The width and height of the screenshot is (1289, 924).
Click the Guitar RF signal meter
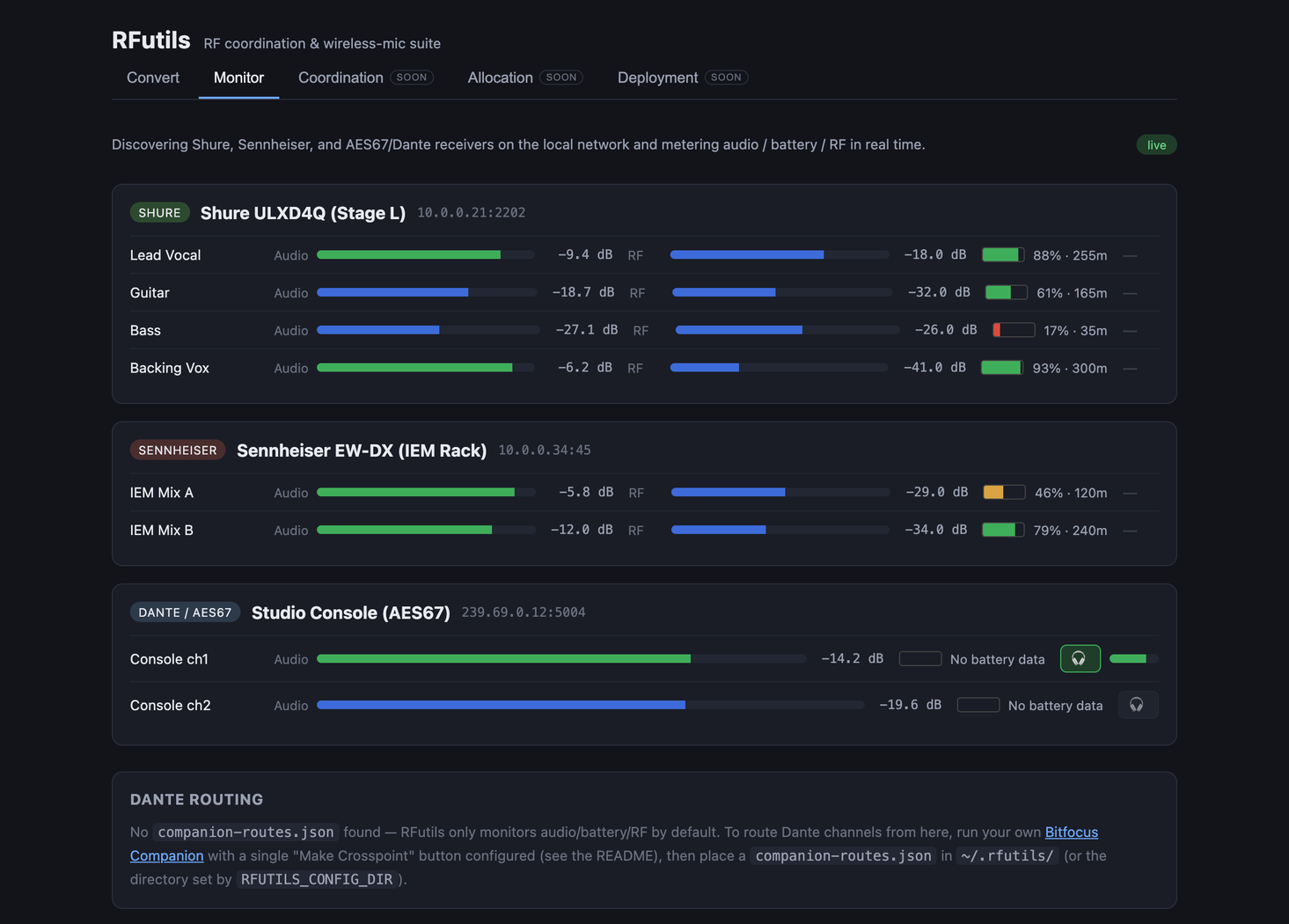782,292
